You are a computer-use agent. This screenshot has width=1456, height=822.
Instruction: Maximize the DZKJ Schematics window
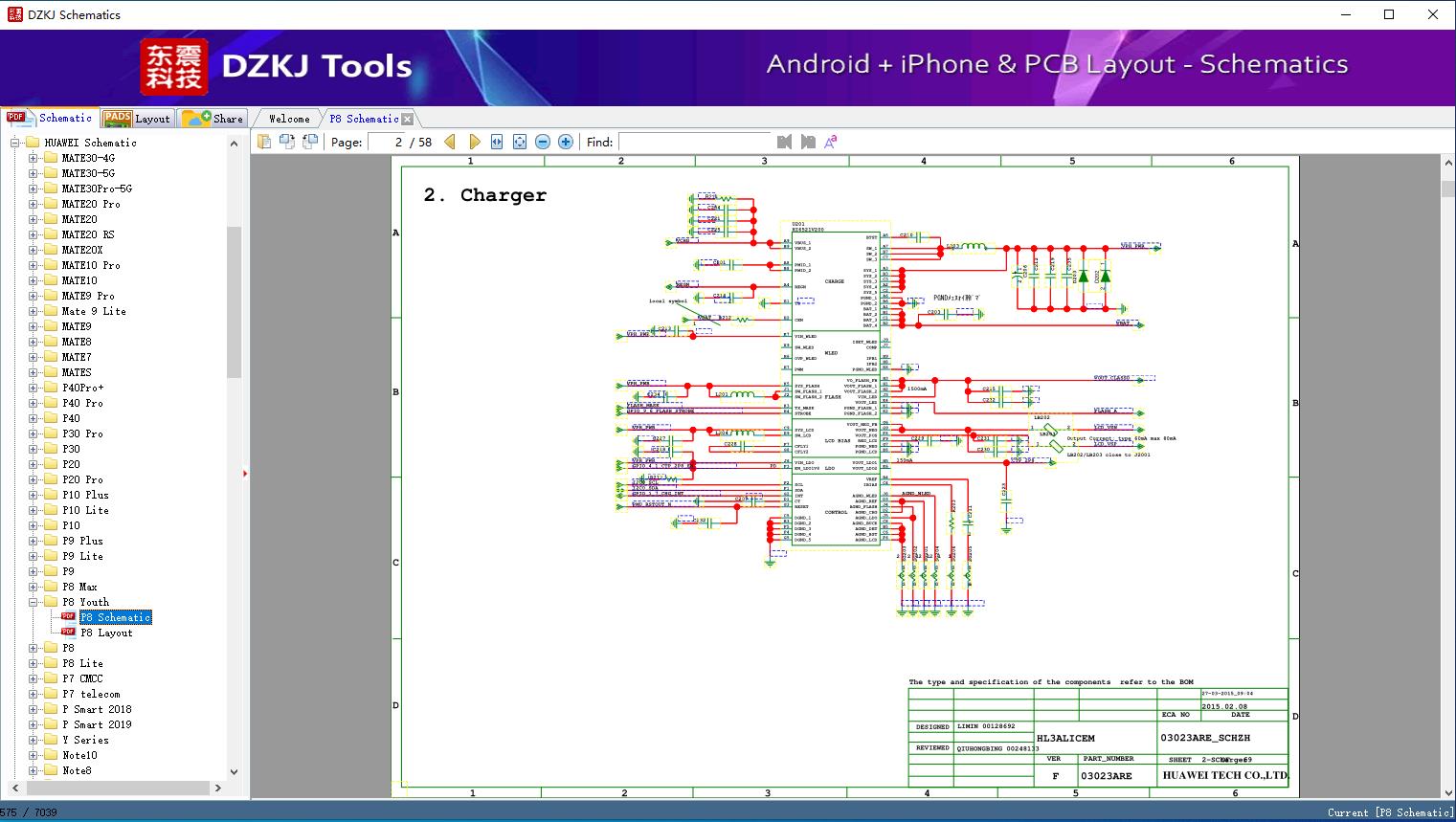(x=1389, y=14)
